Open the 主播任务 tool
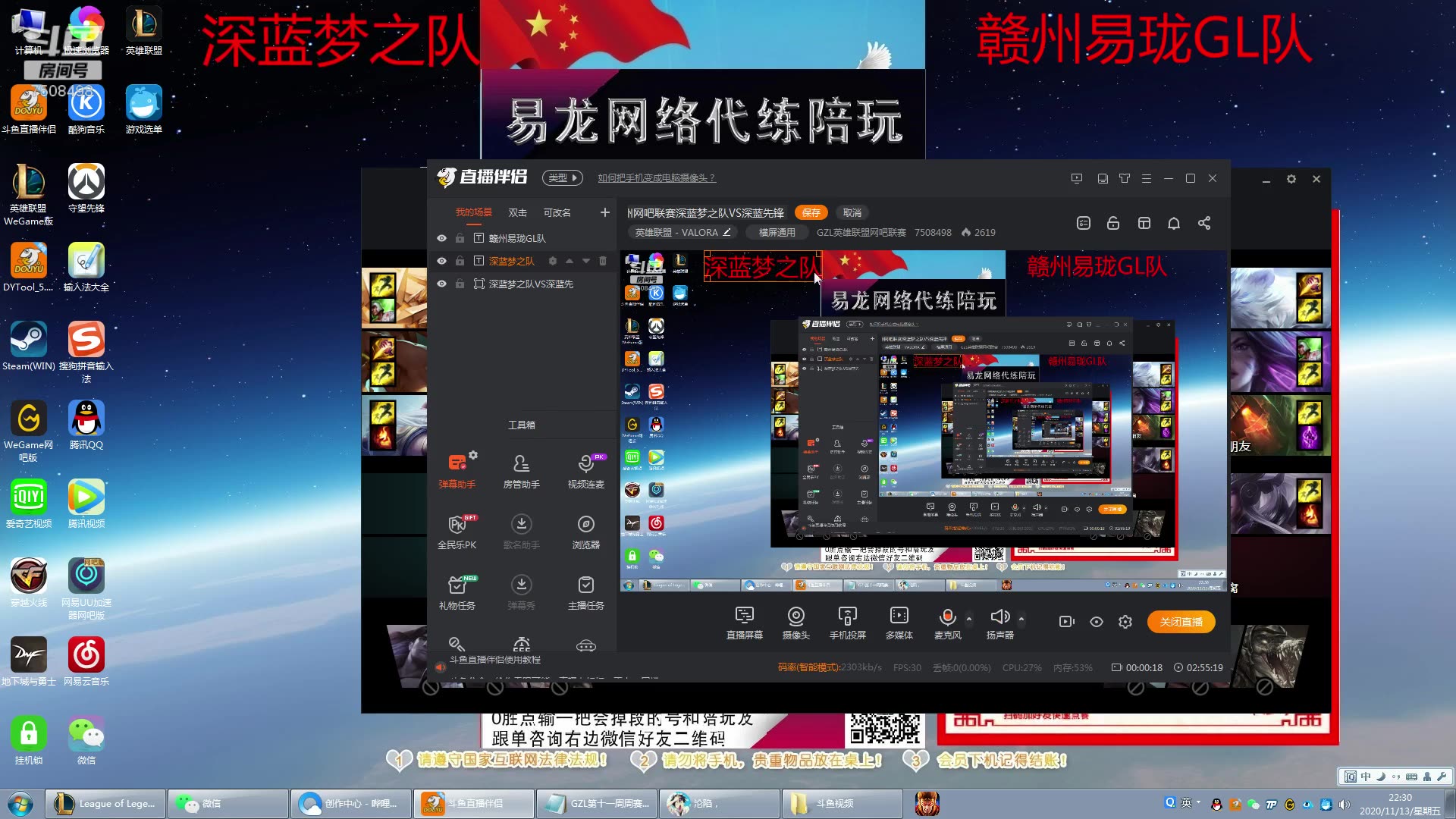This screenshot has width=1456, height=819. click(585, 591)
